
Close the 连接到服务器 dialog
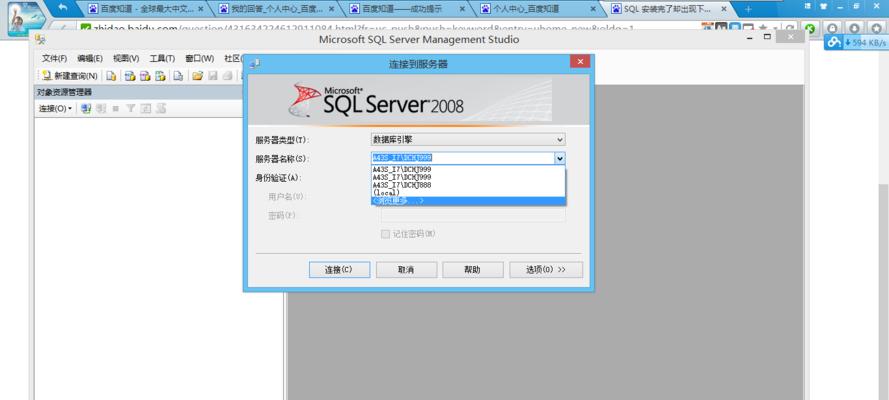click(579, 62)
